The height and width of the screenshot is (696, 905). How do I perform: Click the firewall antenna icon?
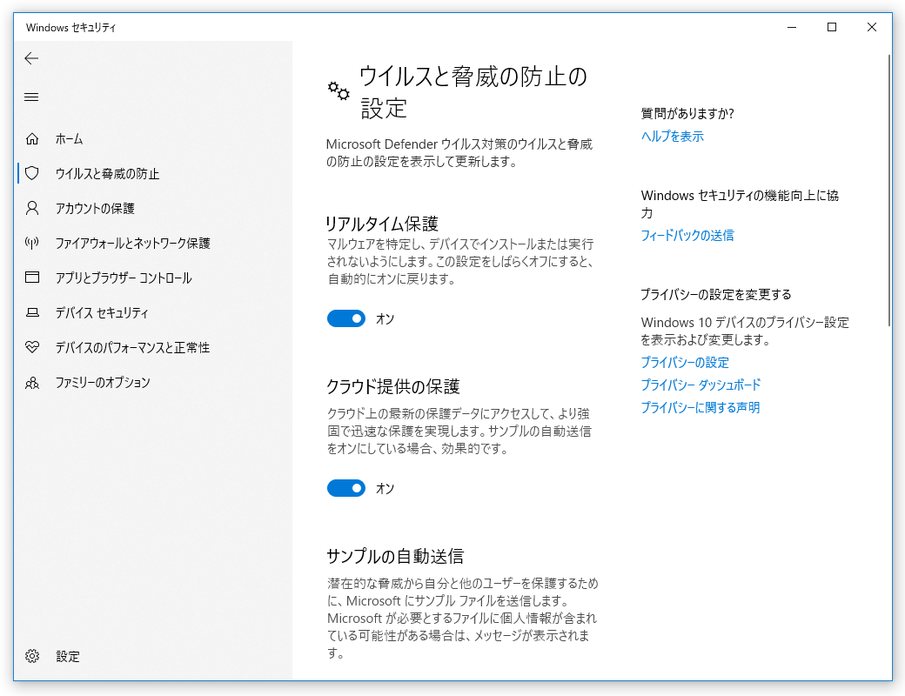pyautogui.click(x=32, y=243)
